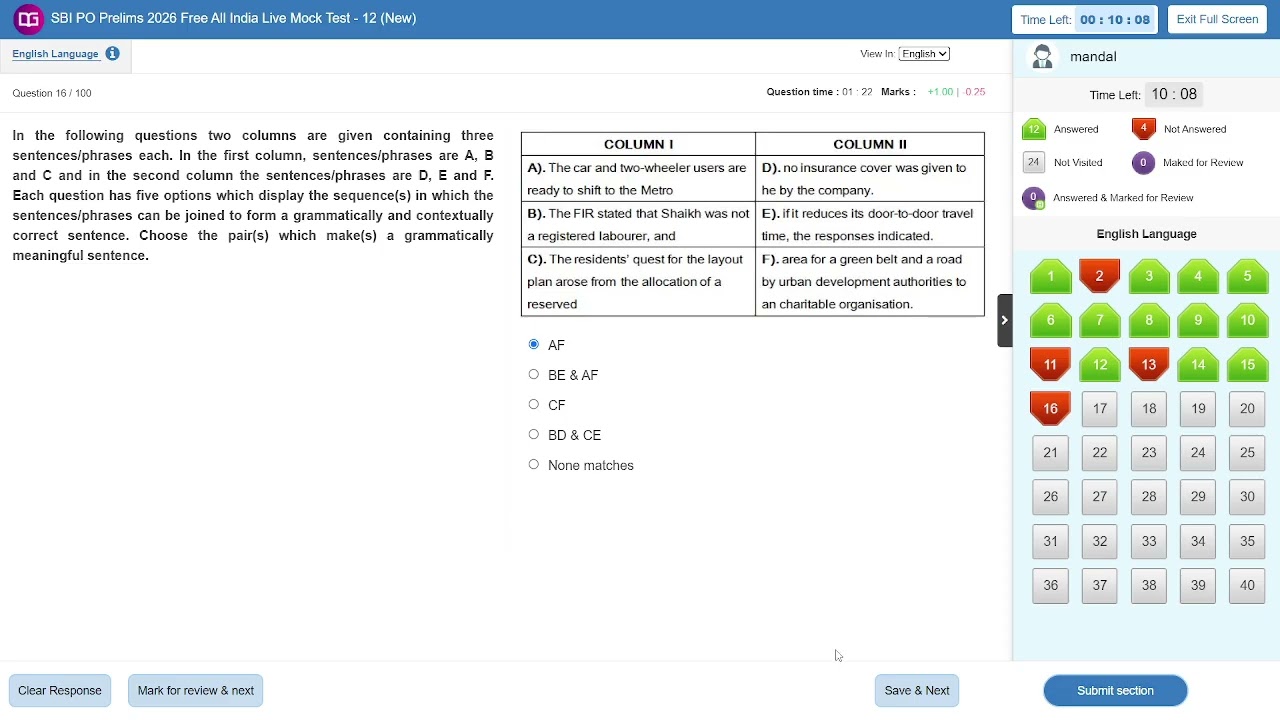Click the green Answered legend icon
Screen dimensions: 1280x720
[x=1034, y=129]
